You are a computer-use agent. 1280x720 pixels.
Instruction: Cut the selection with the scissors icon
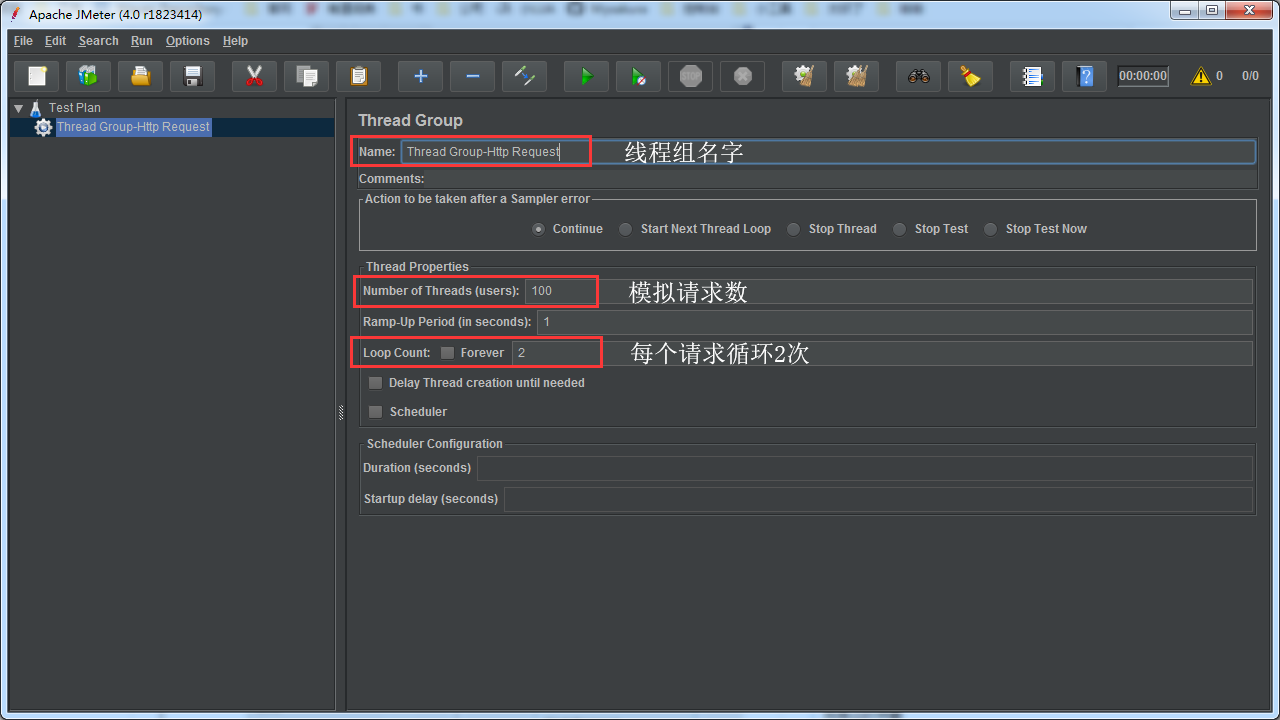click(255, 76)
